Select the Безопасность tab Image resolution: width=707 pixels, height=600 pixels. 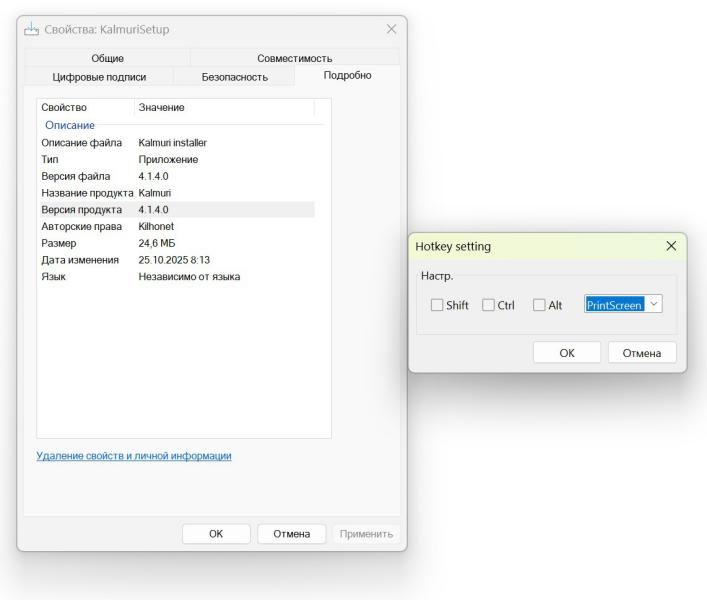point(234,77)
